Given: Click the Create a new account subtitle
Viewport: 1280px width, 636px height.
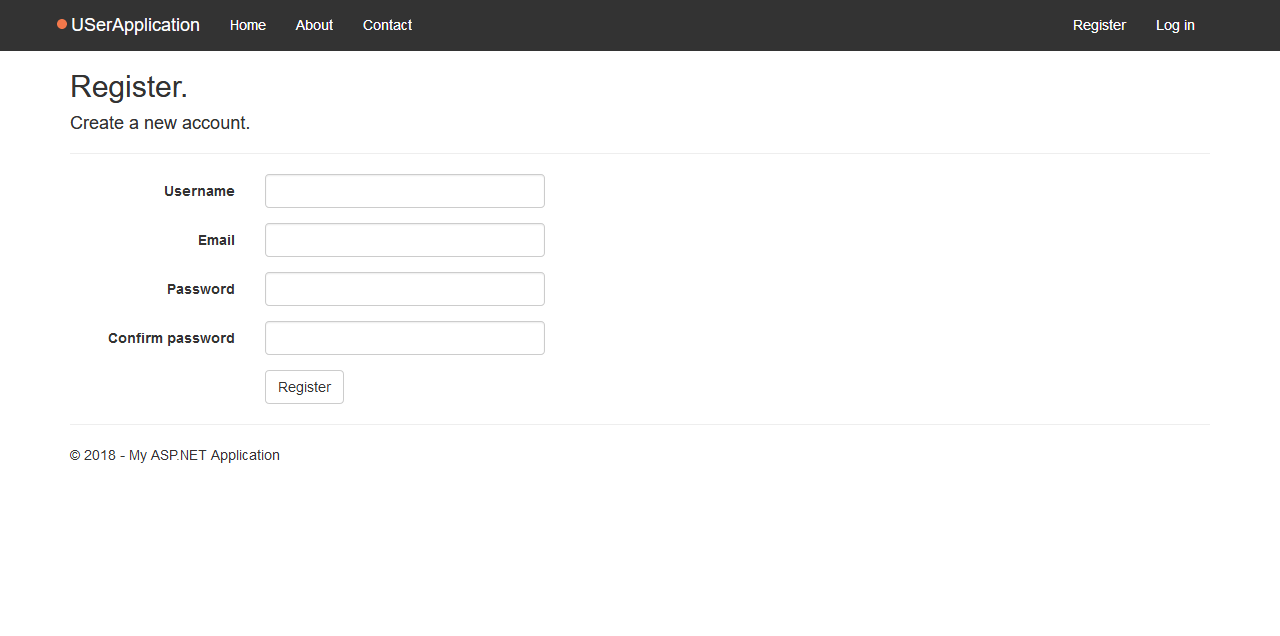Looking at the screenshot, I should click(159, 123).
